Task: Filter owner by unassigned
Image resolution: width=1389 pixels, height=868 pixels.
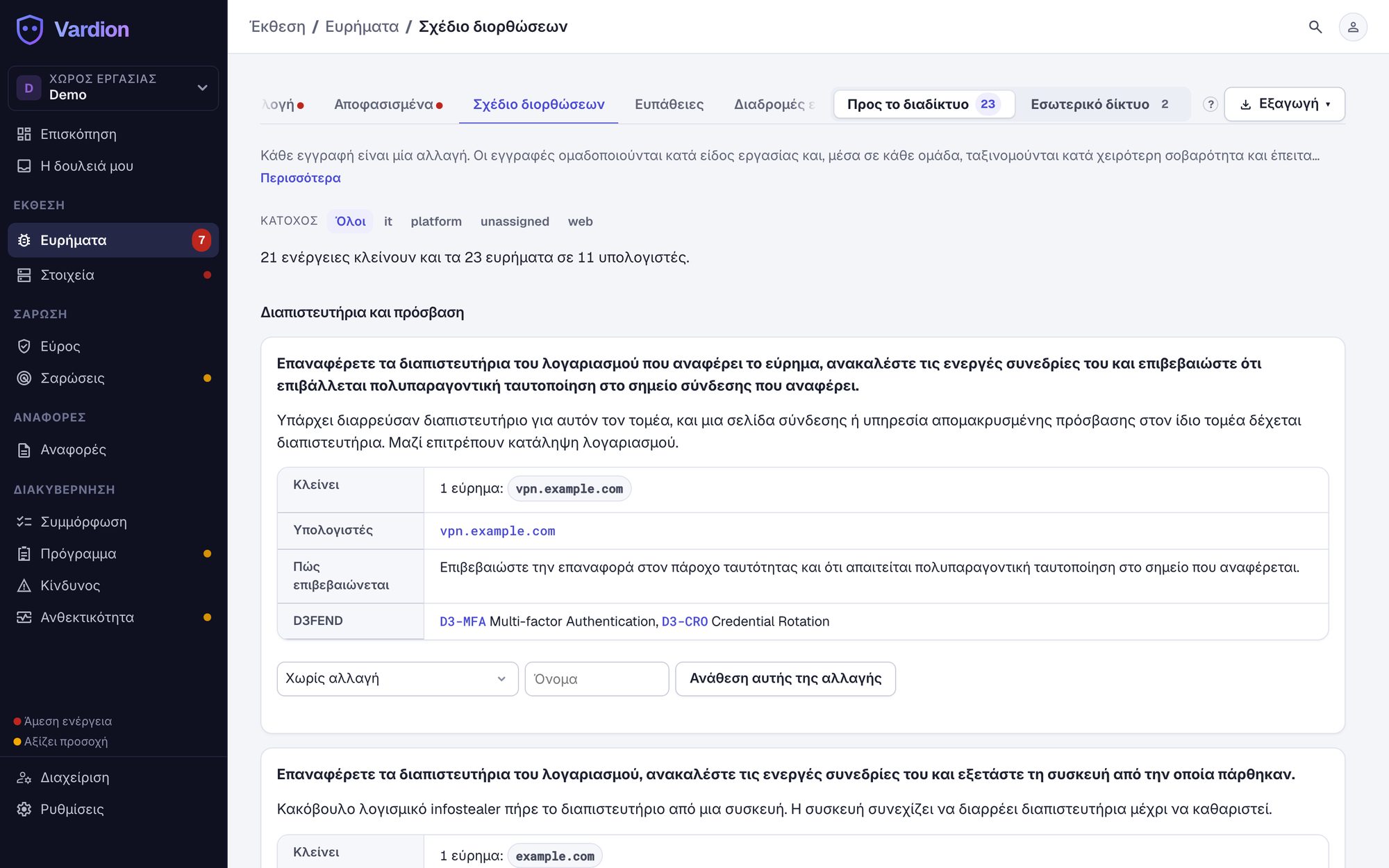Action: 515,222
